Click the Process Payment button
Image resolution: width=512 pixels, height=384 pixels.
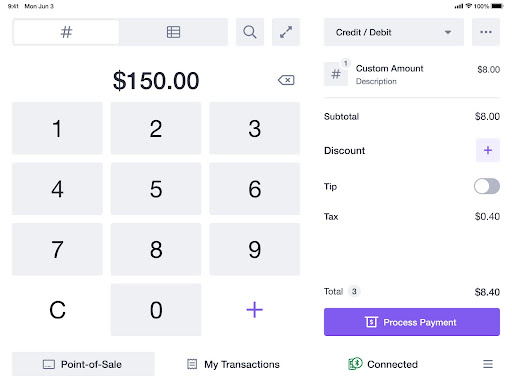[x=412, y=322]
